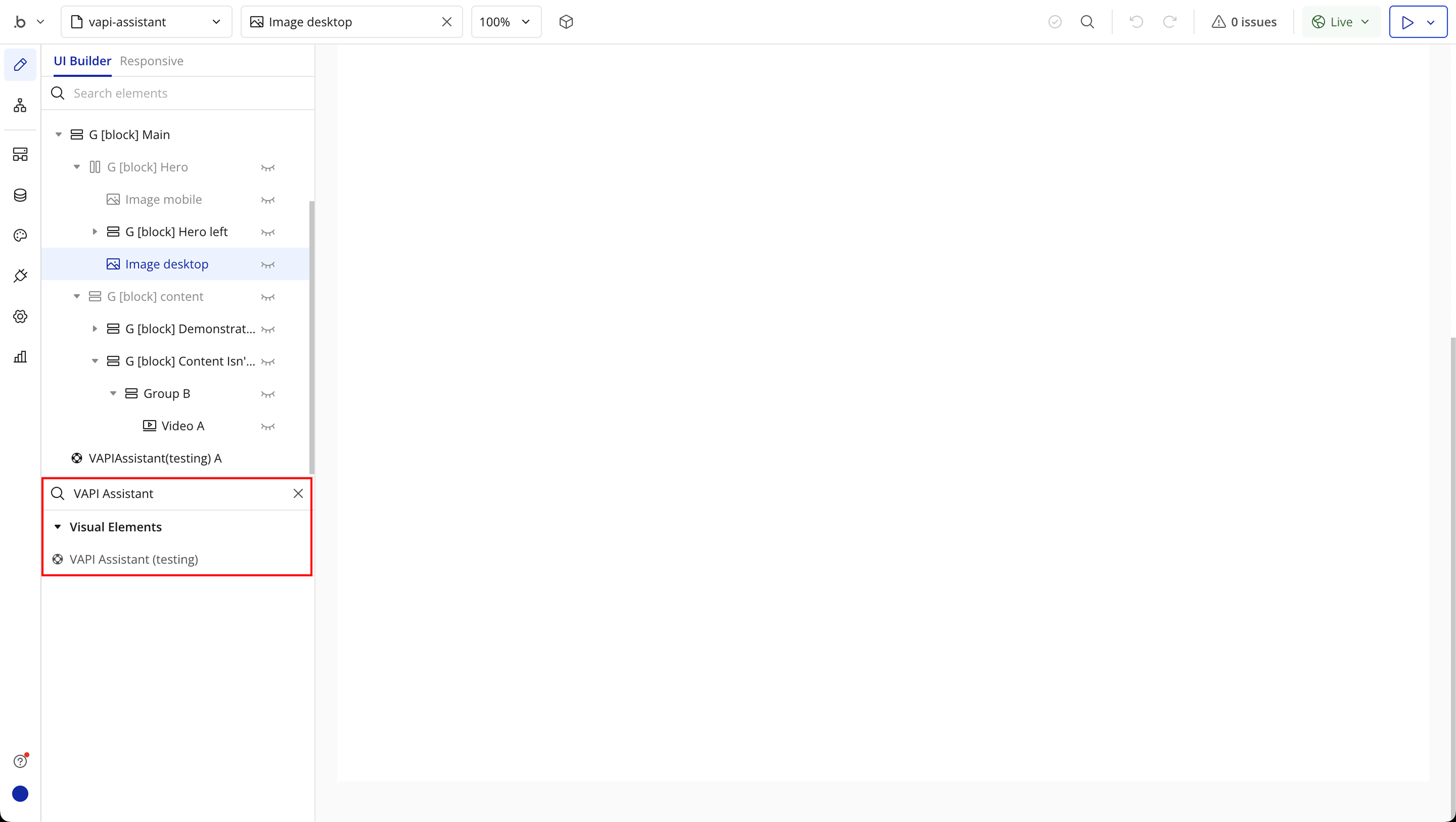The height and width of the screenshot is (822, 1456).
Task: Collapse the G [block] Main tree node
Action: point(59,135)
